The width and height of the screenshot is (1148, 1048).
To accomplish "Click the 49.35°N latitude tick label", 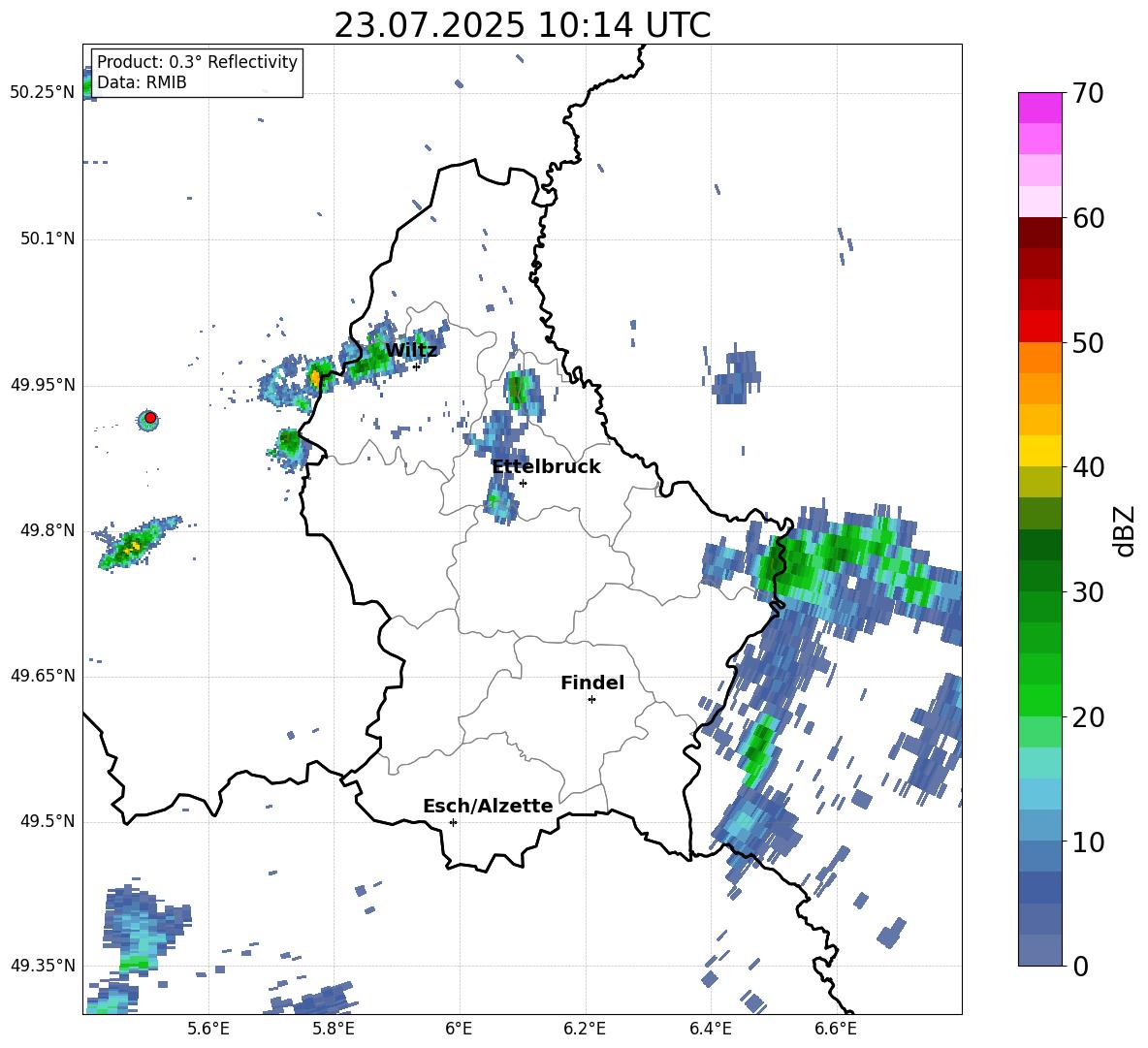I will (43, 966).
